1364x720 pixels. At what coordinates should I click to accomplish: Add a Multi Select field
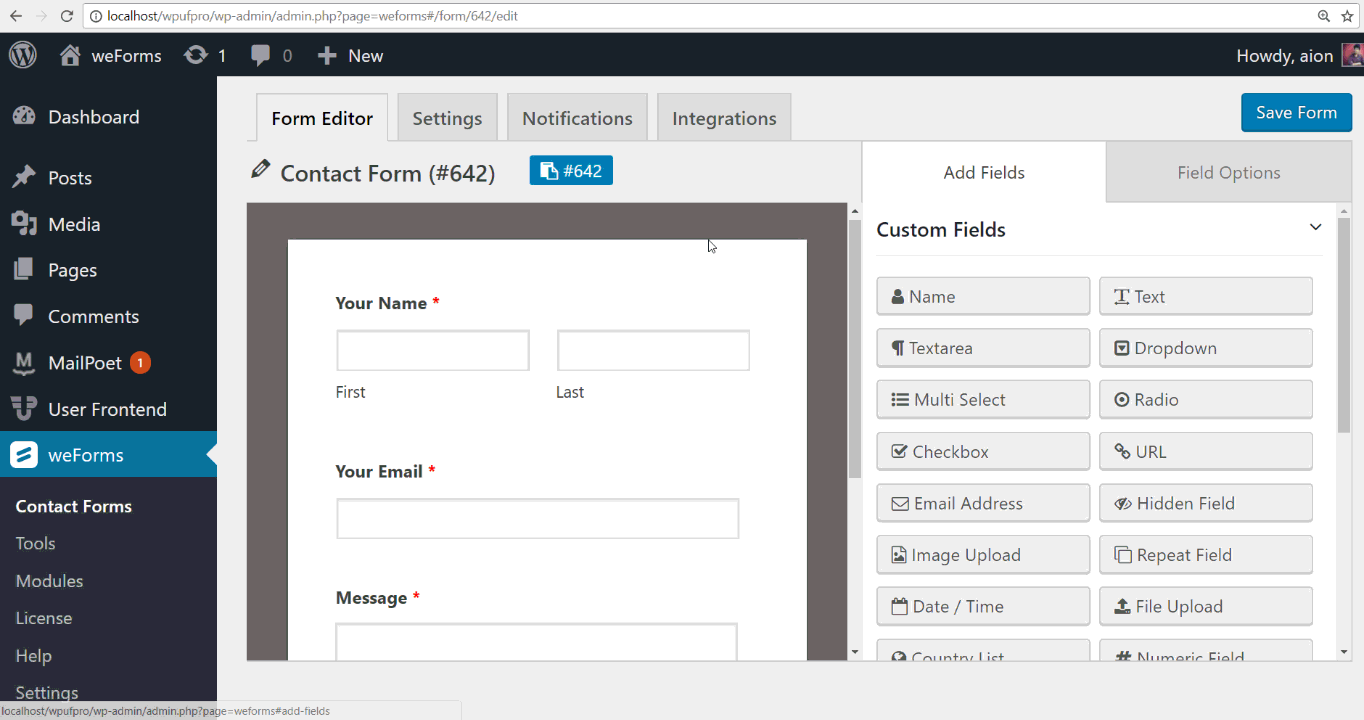point(983,399)
